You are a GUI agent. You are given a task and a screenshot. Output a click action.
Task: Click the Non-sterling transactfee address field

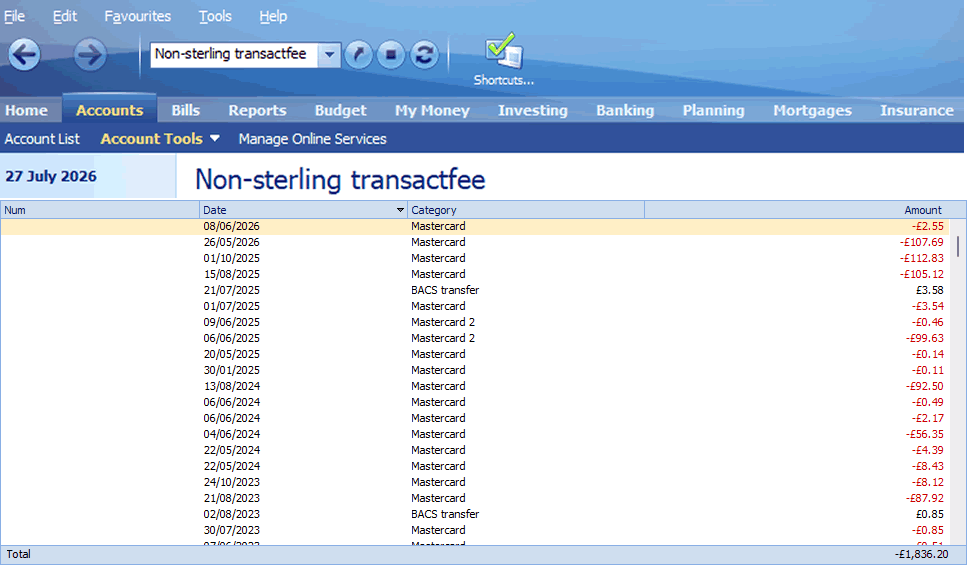point(234,55)
